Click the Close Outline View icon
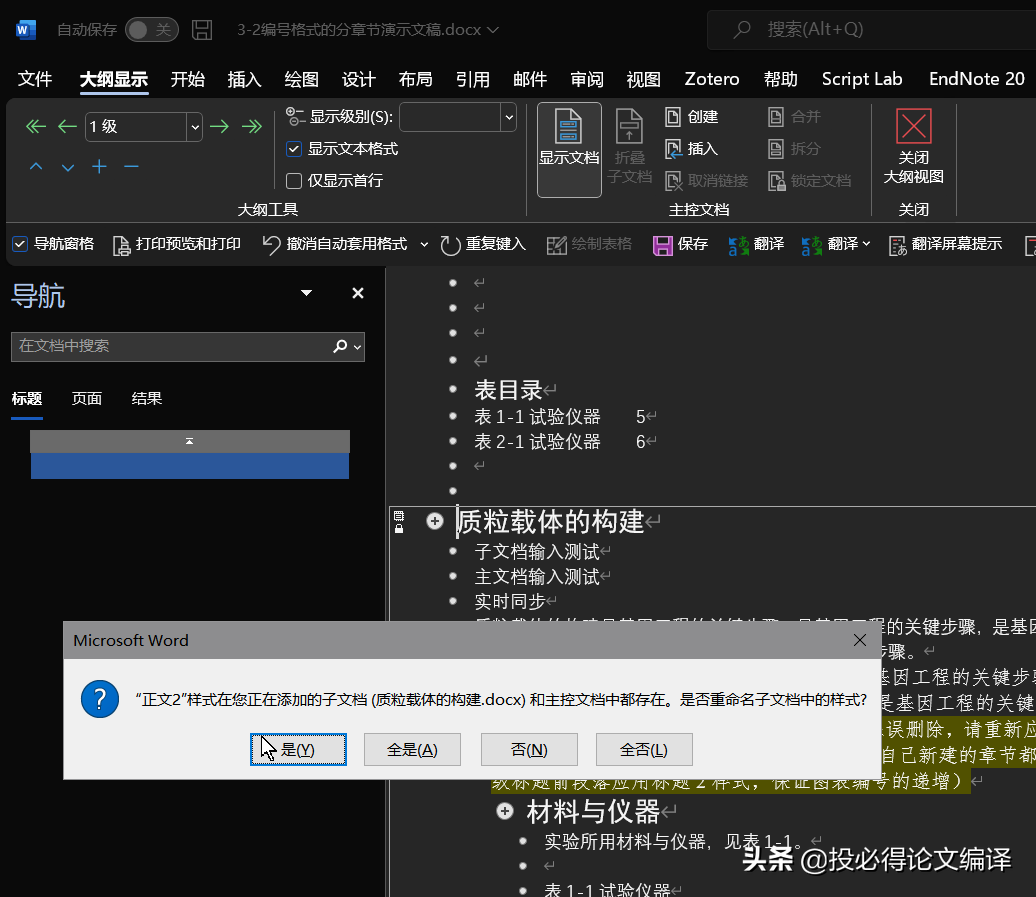Viewport: 1036px width, 897px height. tap(913, 128)
